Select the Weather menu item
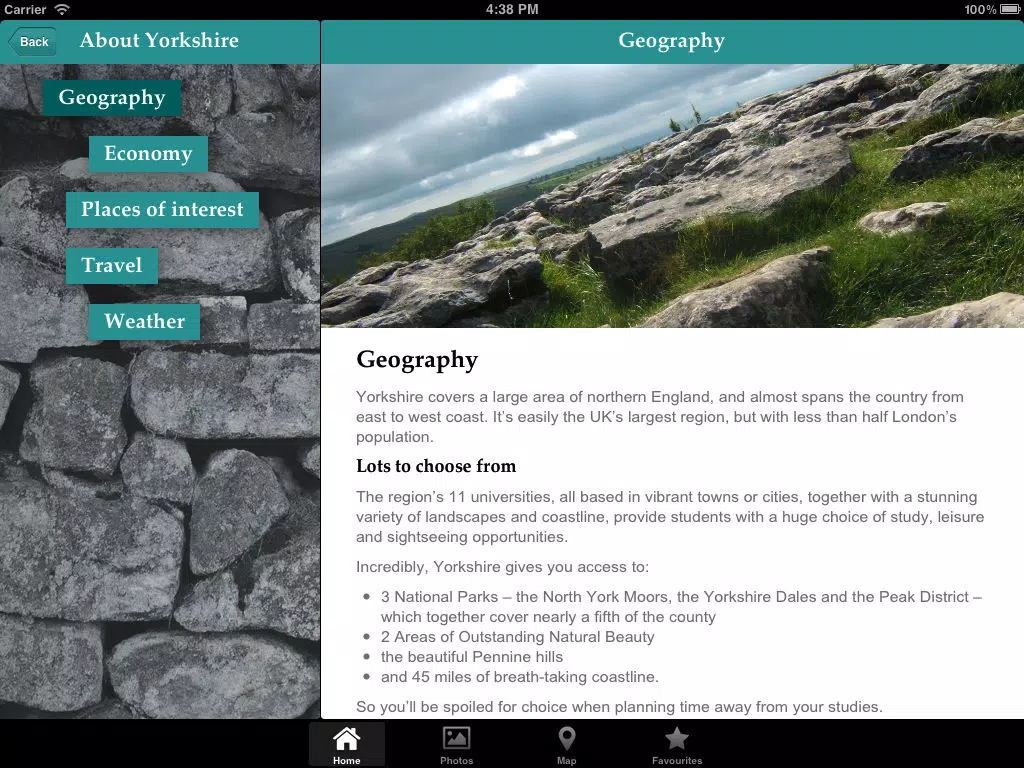Screen dimensions: 1024x768 tap(144, 321)
